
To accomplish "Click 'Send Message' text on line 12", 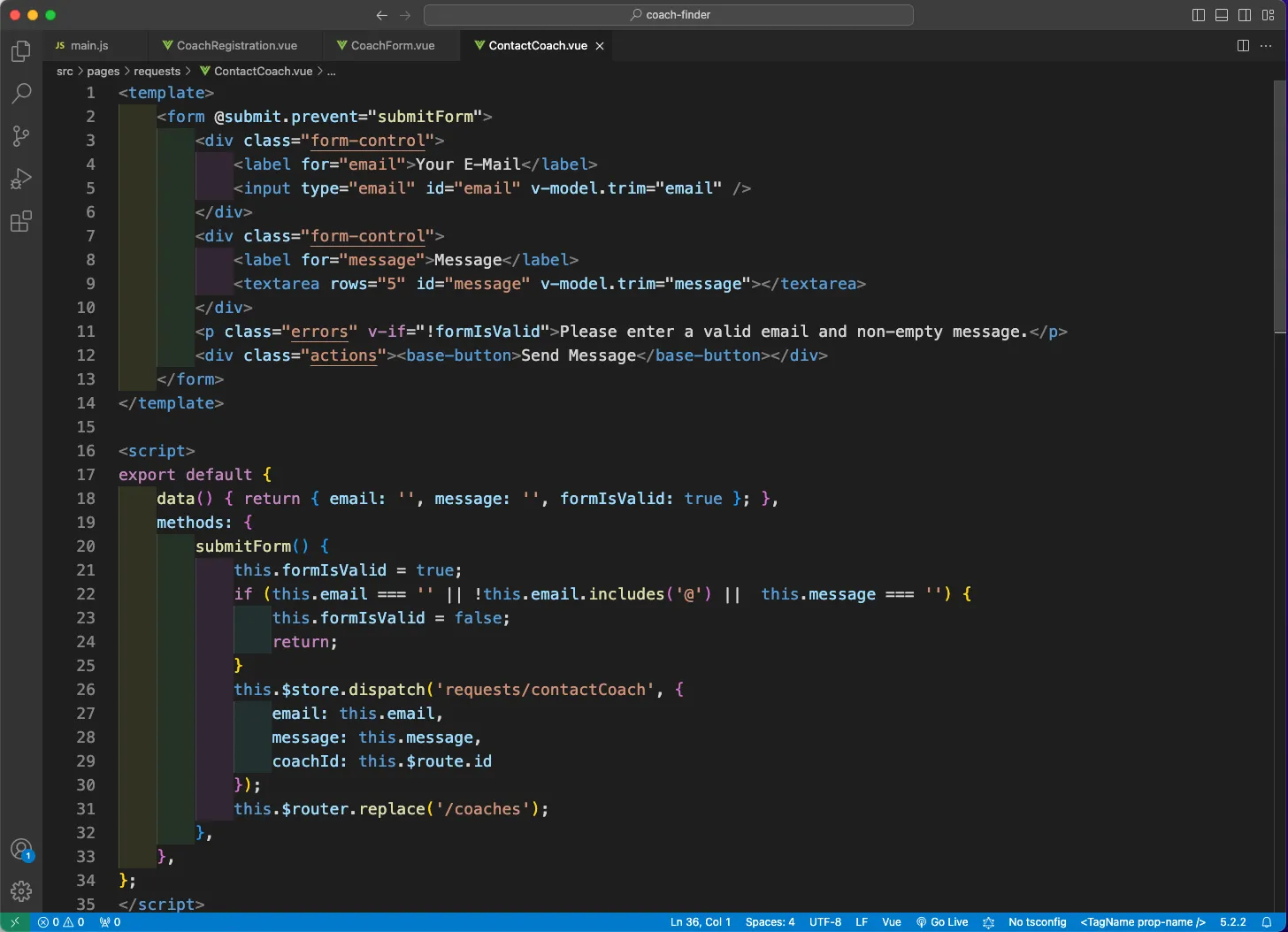I will pyautogui.click(x=579, y=355).
